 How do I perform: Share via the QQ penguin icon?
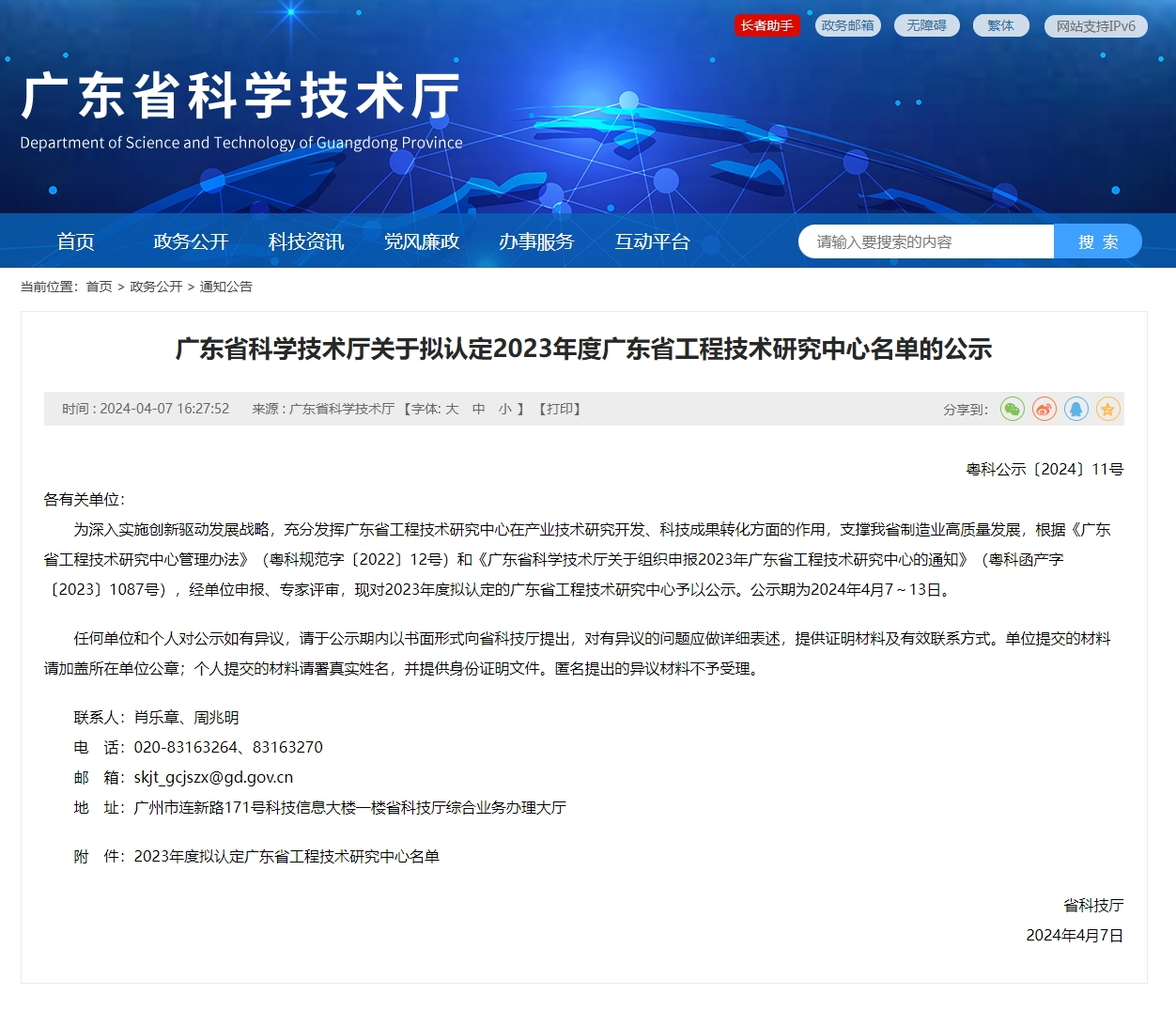pyautogui.click(x=1075, y=409)
